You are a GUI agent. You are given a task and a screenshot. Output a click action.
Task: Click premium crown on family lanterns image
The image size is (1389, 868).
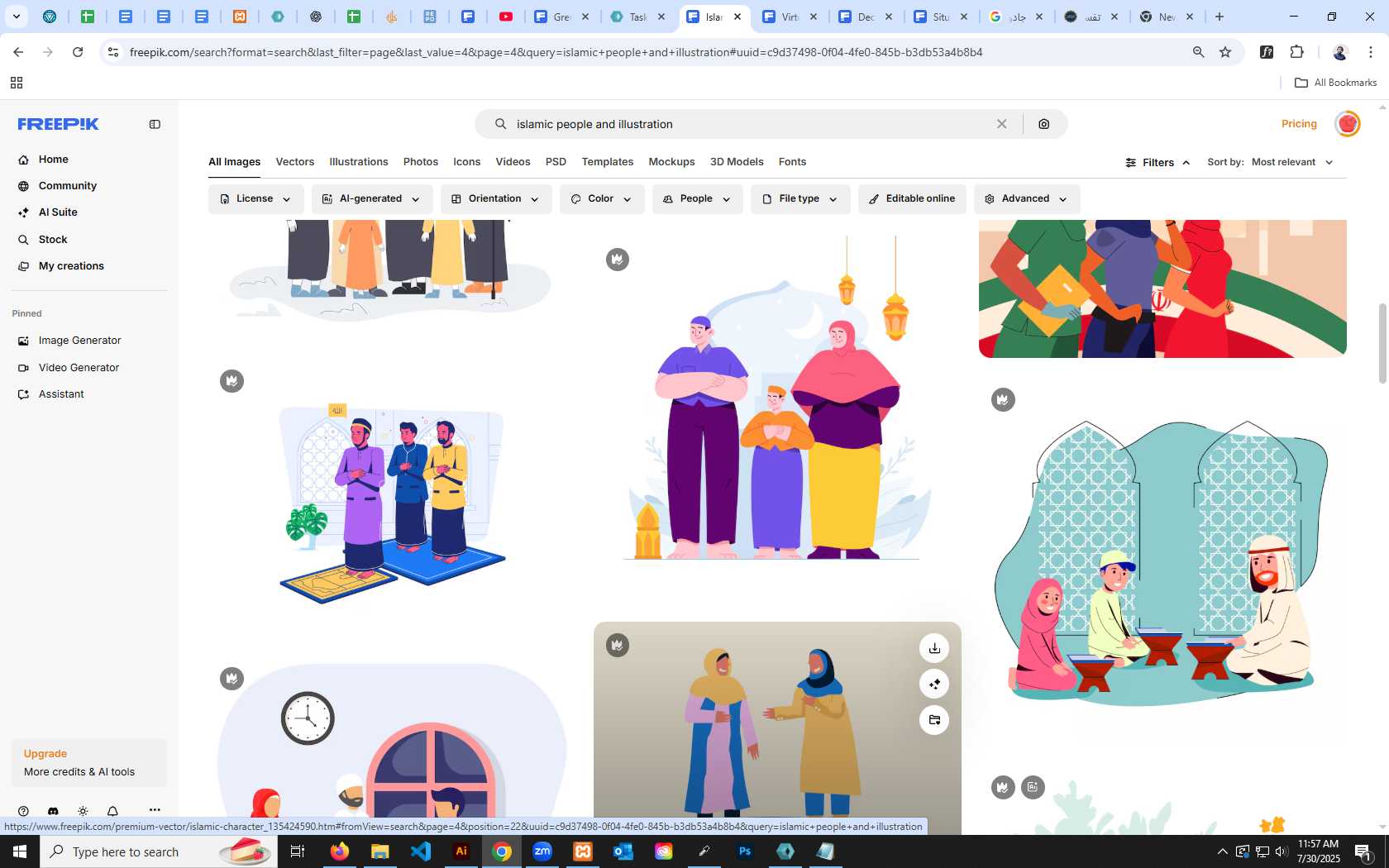(x=618, y=260)
